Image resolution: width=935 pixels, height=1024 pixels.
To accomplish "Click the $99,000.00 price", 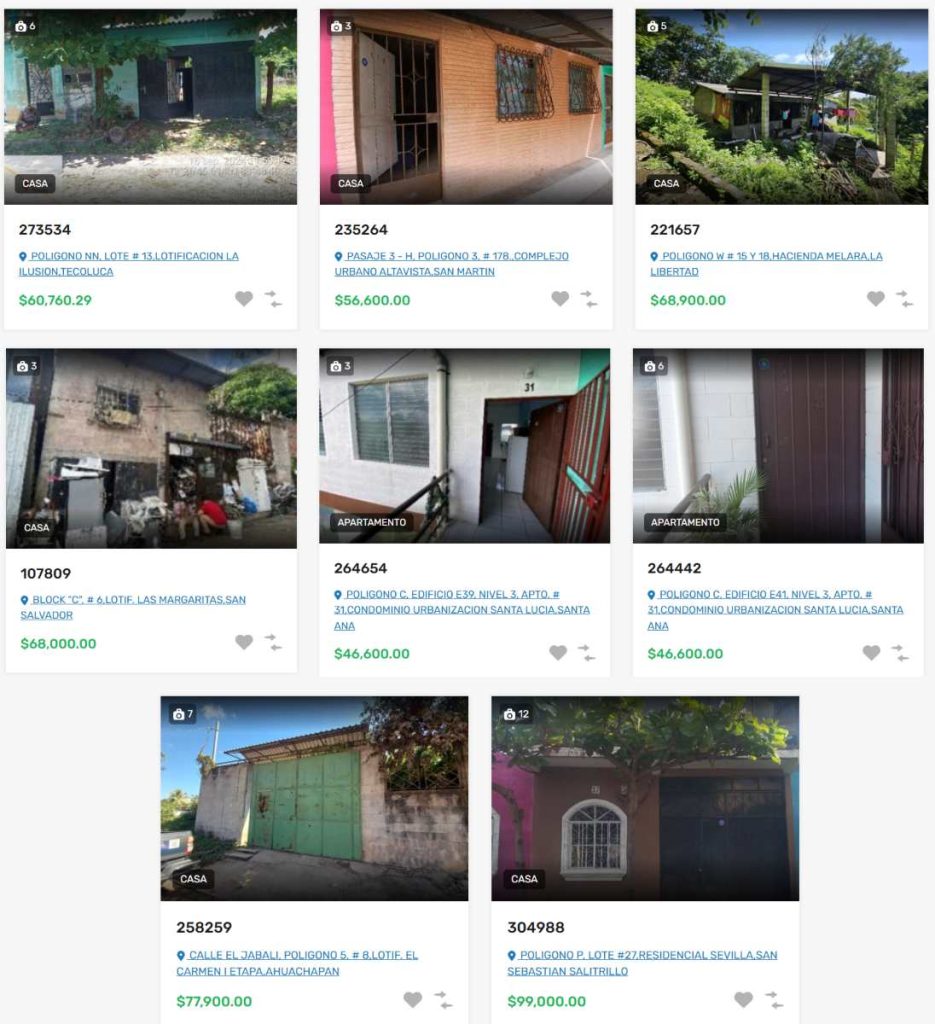I will pyautogui.click(x=547, y=1001).
